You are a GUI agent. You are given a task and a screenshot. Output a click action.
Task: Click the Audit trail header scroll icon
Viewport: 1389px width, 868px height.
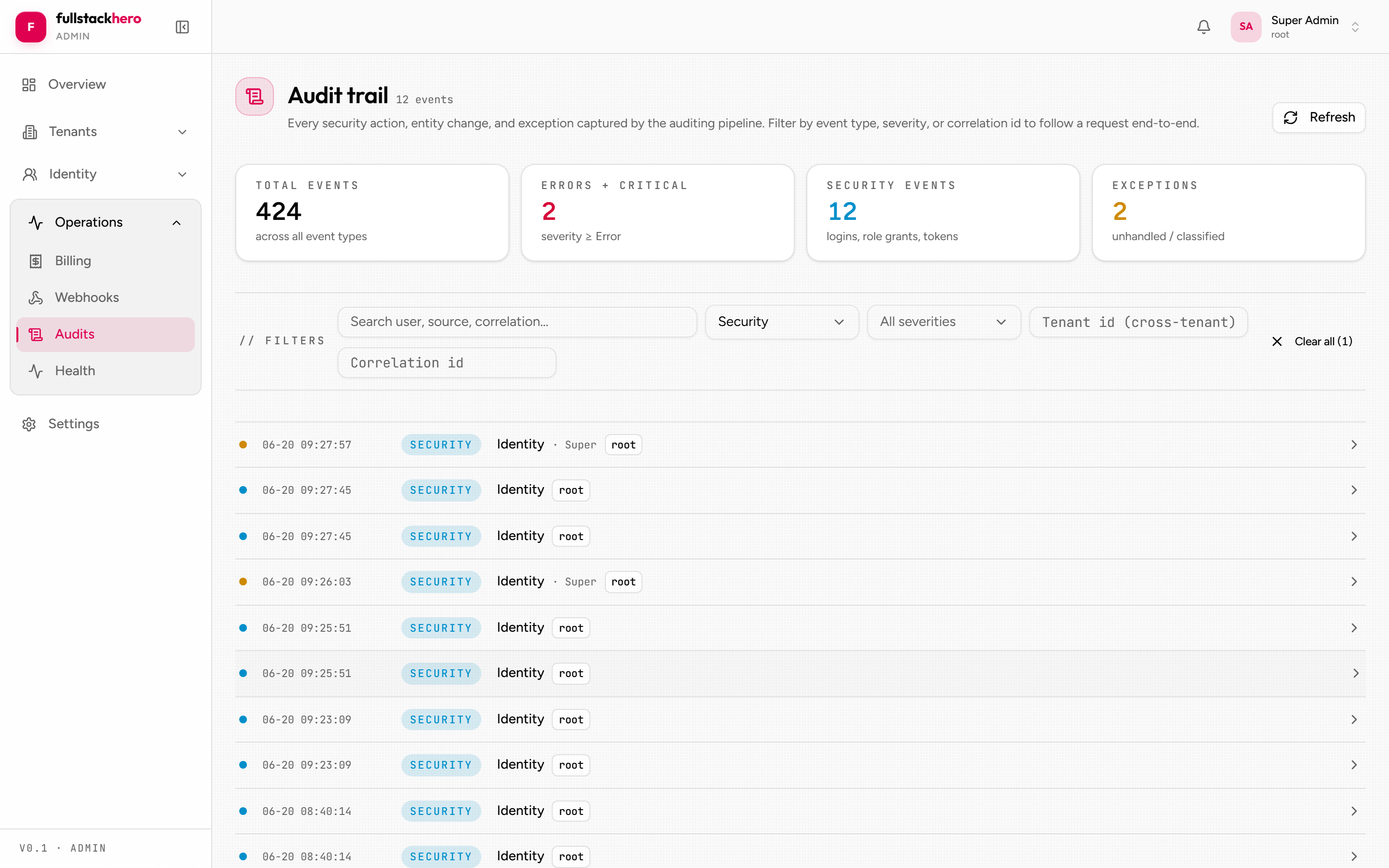254,96
